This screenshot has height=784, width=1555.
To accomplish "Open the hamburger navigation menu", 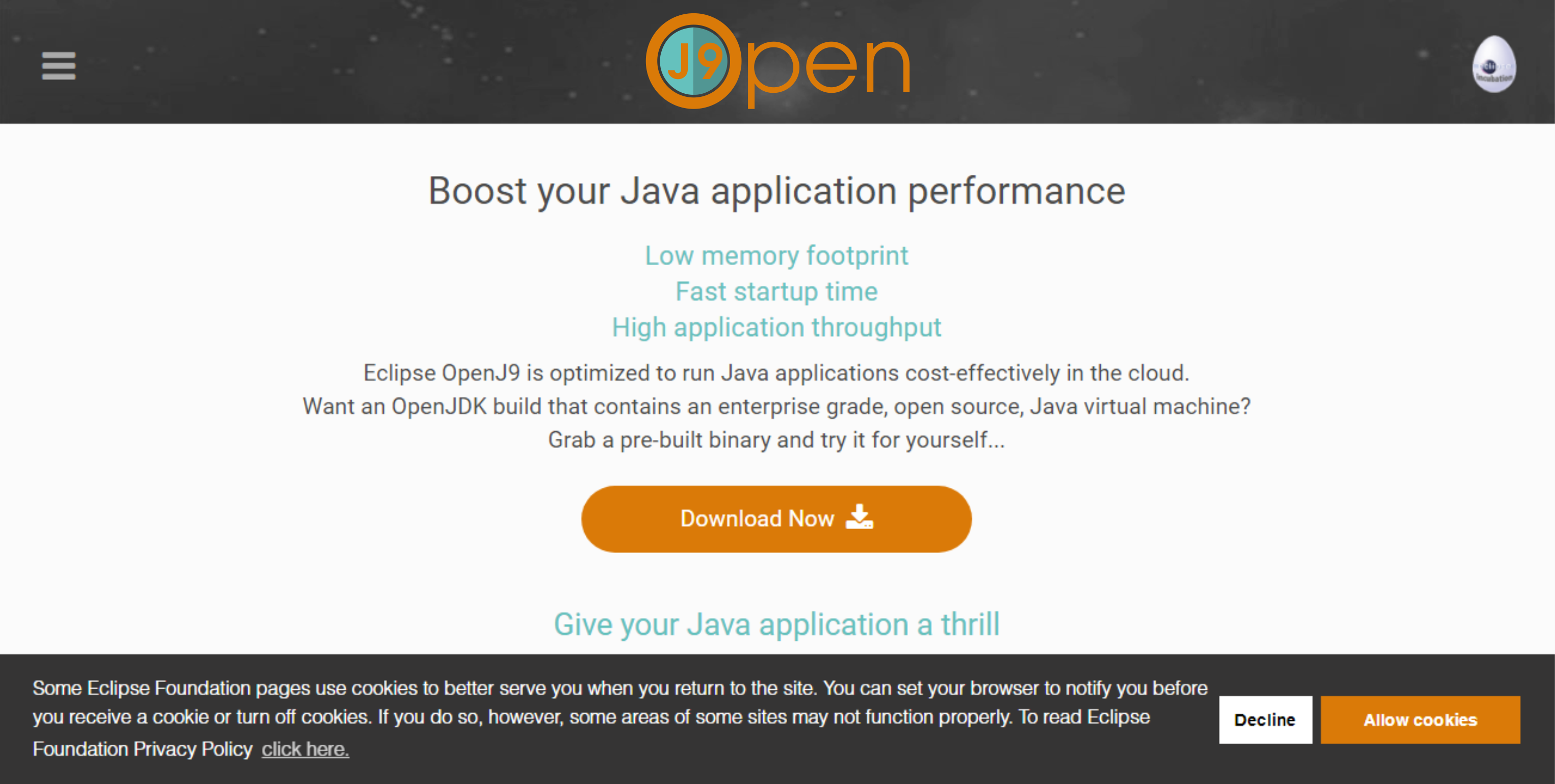I will 58,66.
